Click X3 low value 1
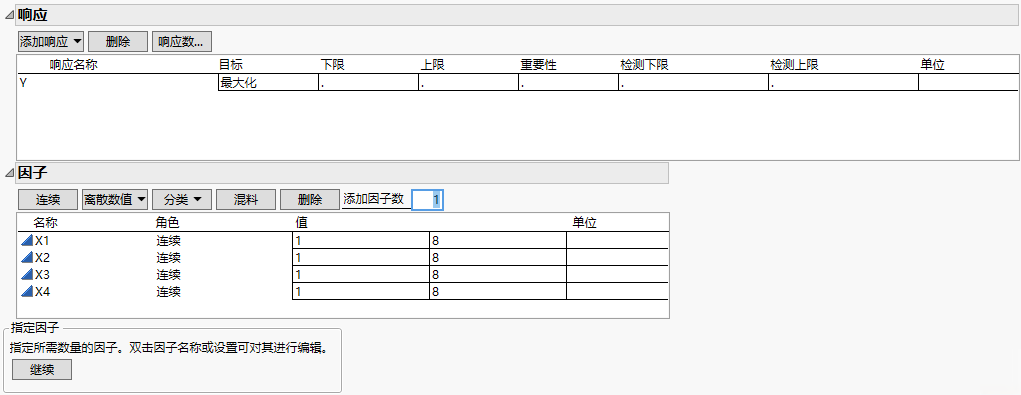 (361, 274)
